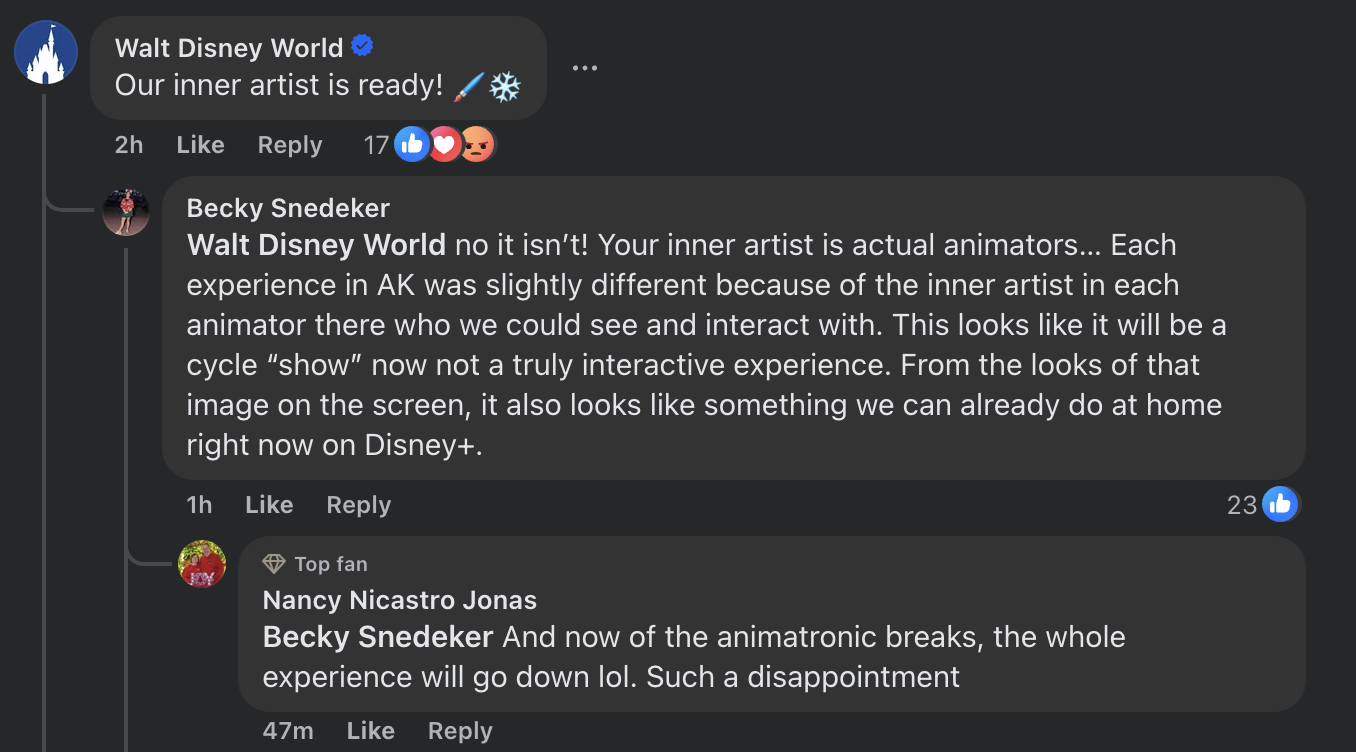Click the heart reaction icon on Disney's comment
The height and width of the screenshot is (752, 1356).
(444, 145)
